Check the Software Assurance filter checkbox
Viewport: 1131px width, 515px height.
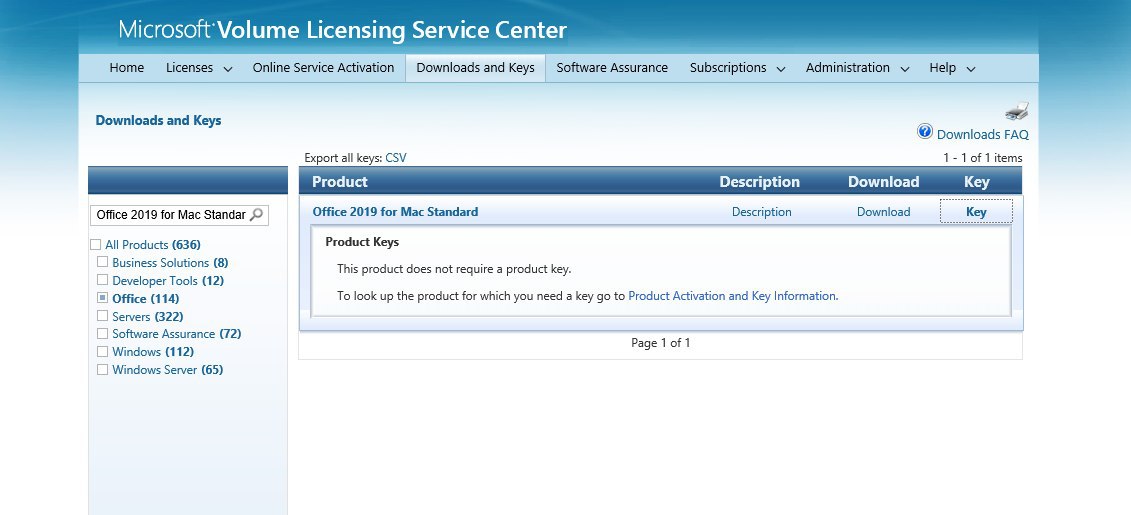pos(102,333)
